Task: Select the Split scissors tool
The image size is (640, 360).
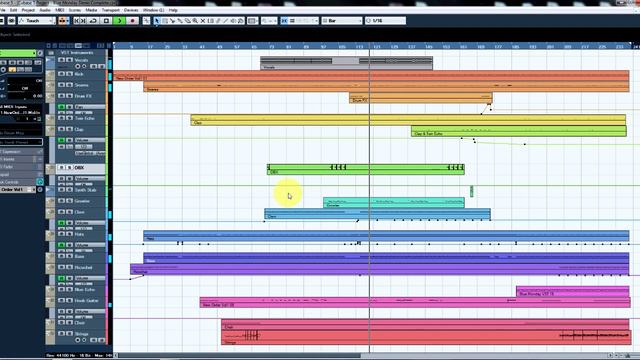Action: pos(172,20)
